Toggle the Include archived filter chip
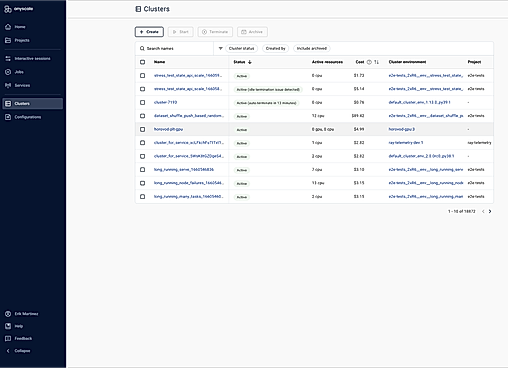Viewport: 508px width, 368px height. 312,48
